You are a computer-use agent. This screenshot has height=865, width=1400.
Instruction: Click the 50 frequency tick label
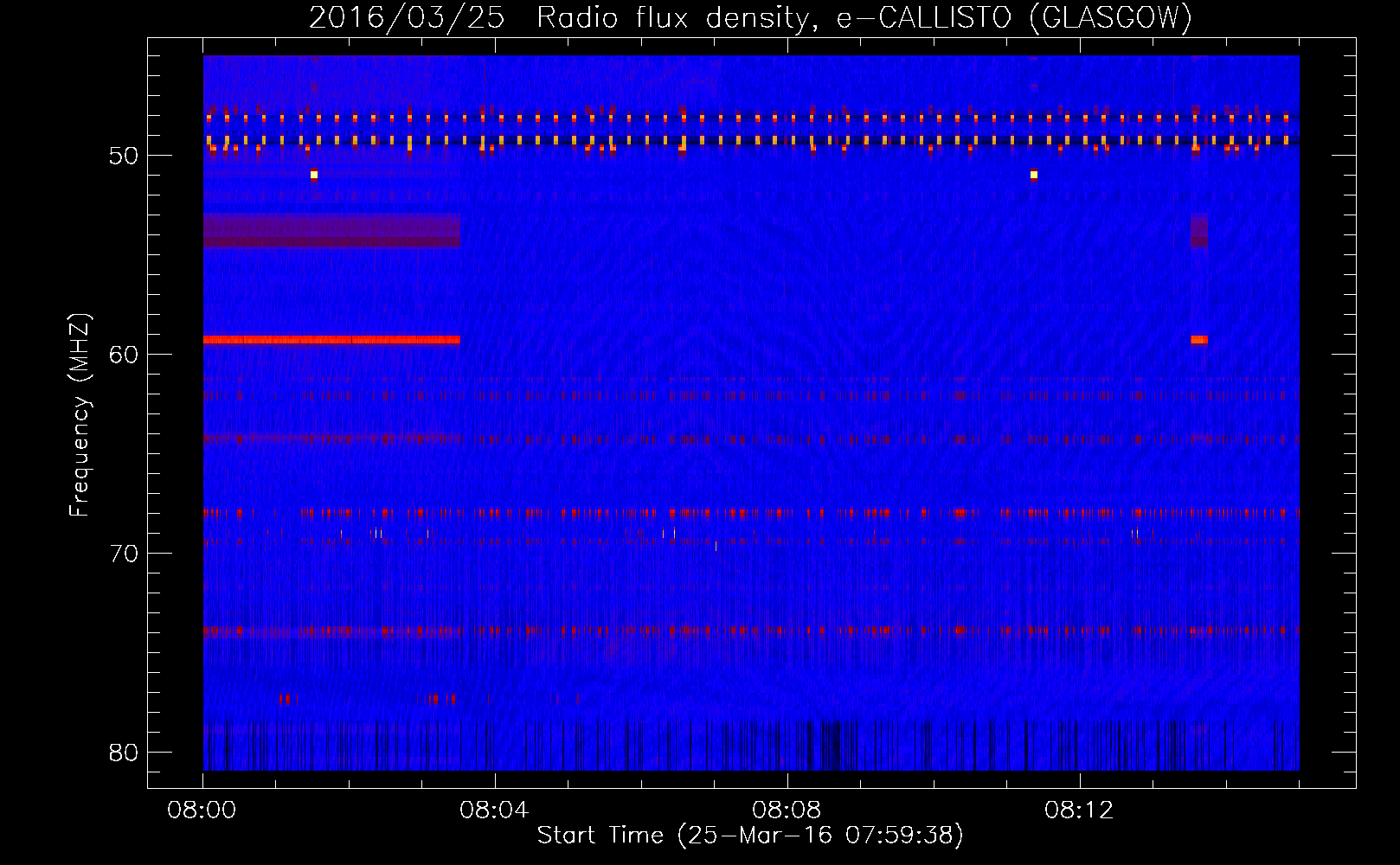click(x=124, y=156)
